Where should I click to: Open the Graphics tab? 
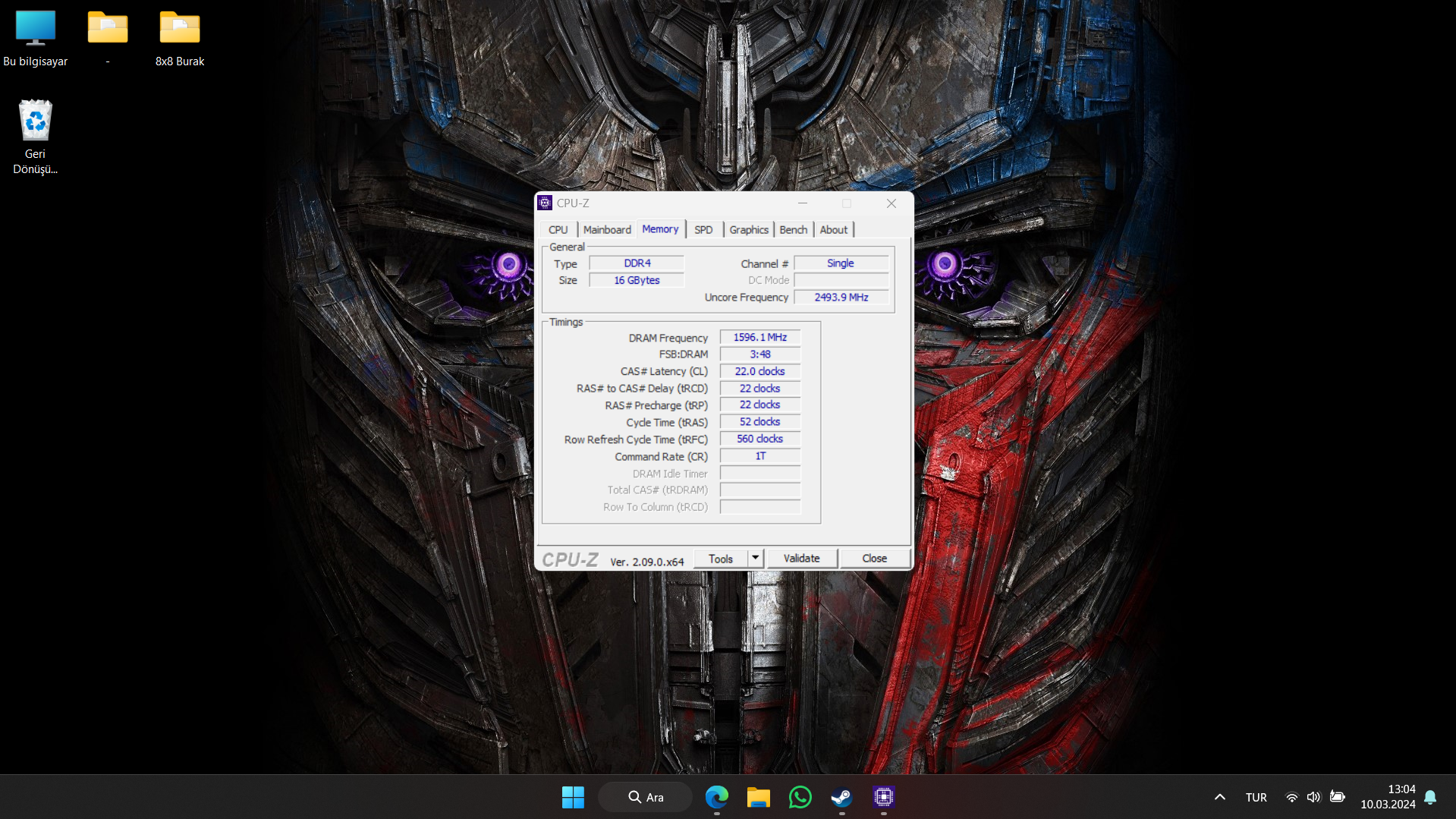pos(749,229)
